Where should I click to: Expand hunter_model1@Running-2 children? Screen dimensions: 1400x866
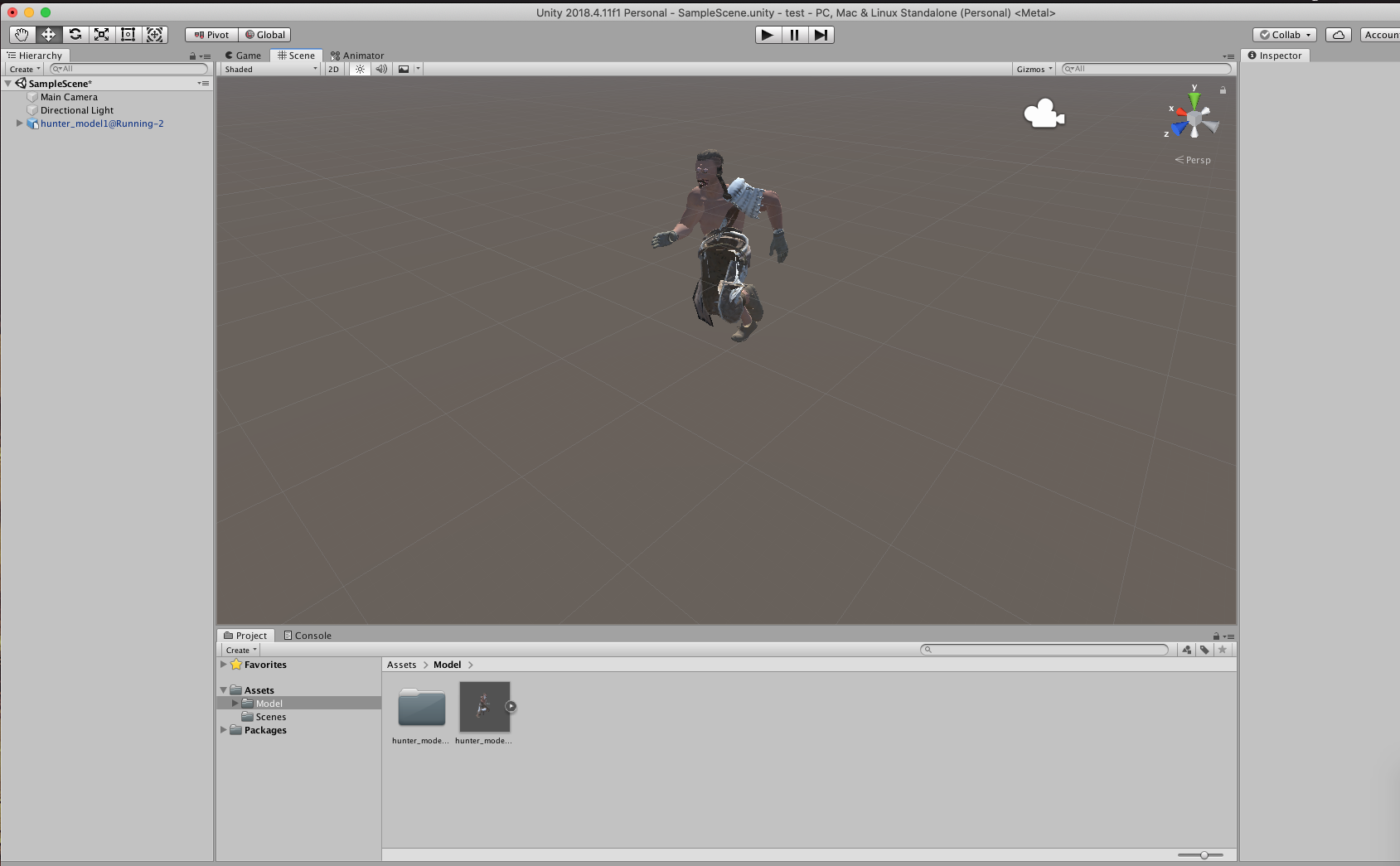tap(20, 123)
